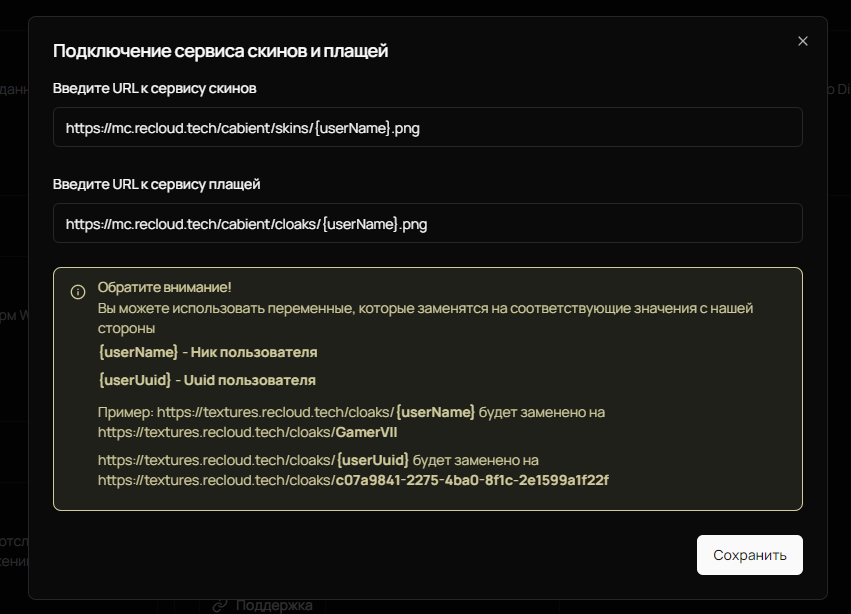Click the label Введите URL к сервису плащей
The height and width of the screenshot is (614, 851).
click(157, 184)
